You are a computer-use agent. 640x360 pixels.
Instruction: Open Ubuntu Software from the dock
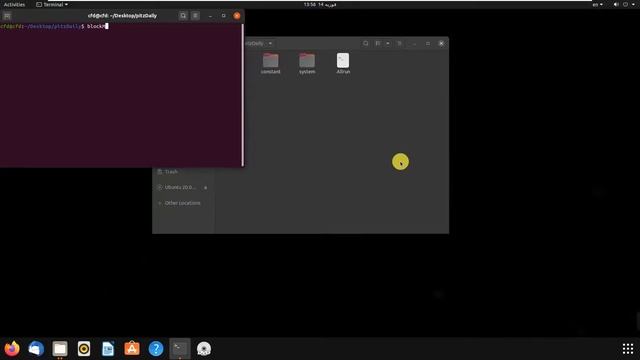coord(132,349)
